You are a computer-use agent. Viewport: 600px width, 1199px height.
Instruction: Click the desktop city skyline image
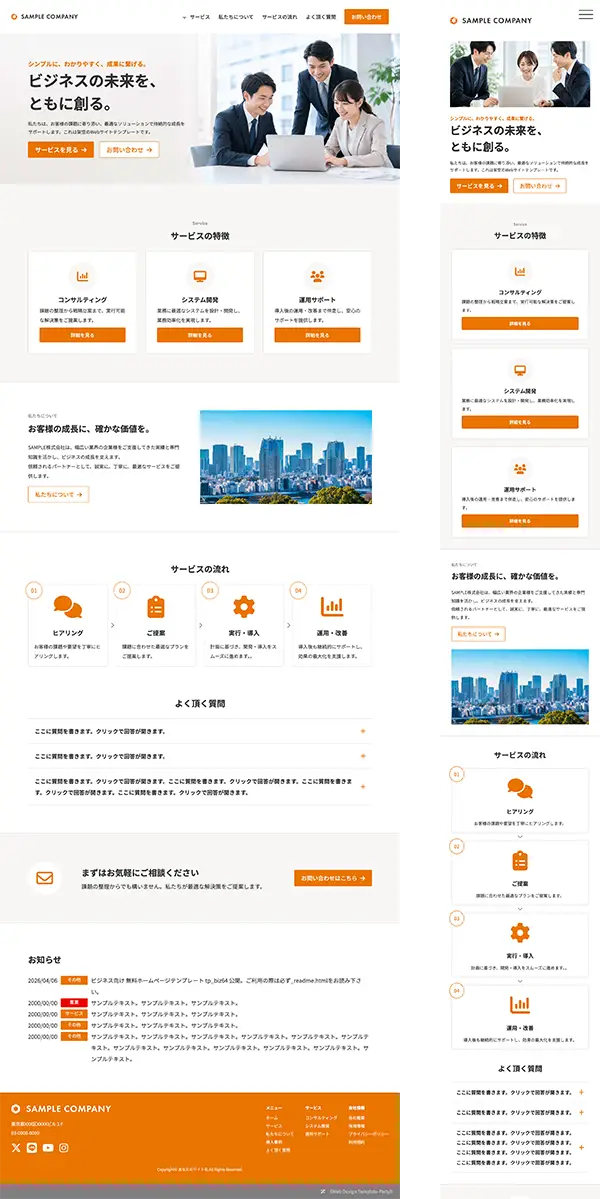tap(286, 457)
